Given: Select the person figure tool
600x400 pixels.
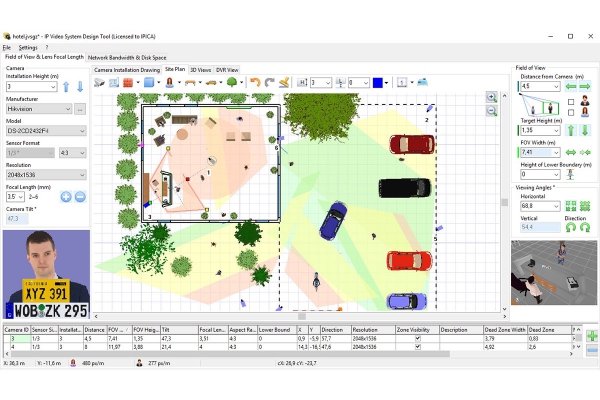Looking at the screenshot, I should tap(170, 82).
